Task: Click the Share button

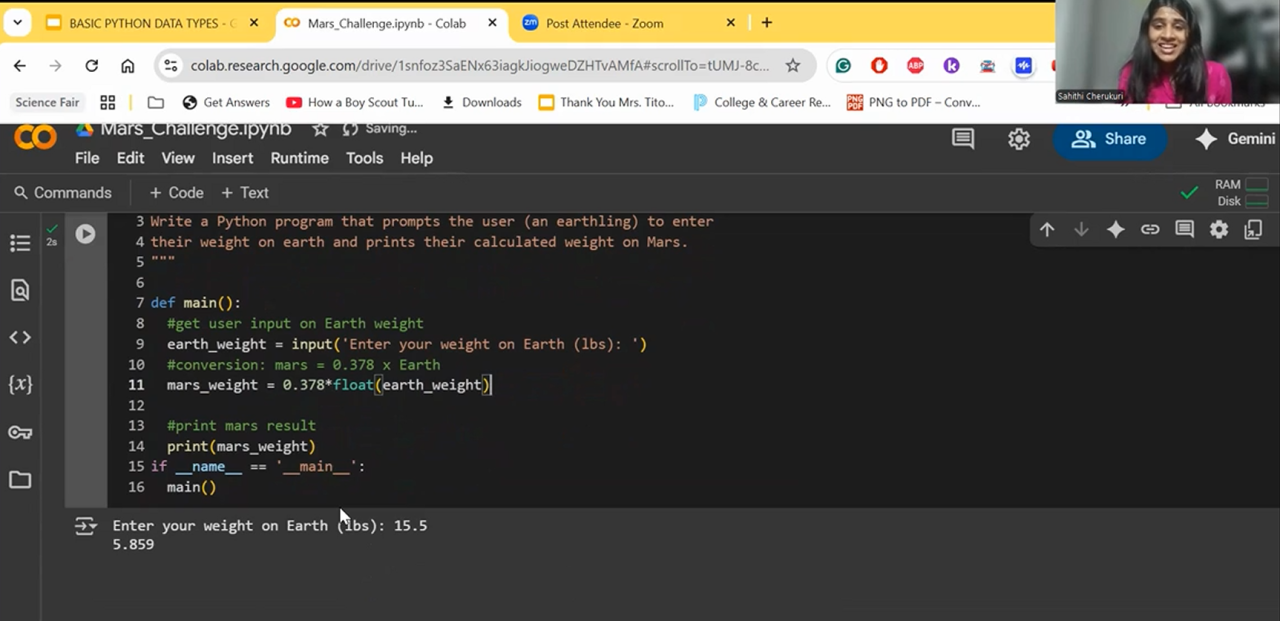Action: coord(1109,139)
